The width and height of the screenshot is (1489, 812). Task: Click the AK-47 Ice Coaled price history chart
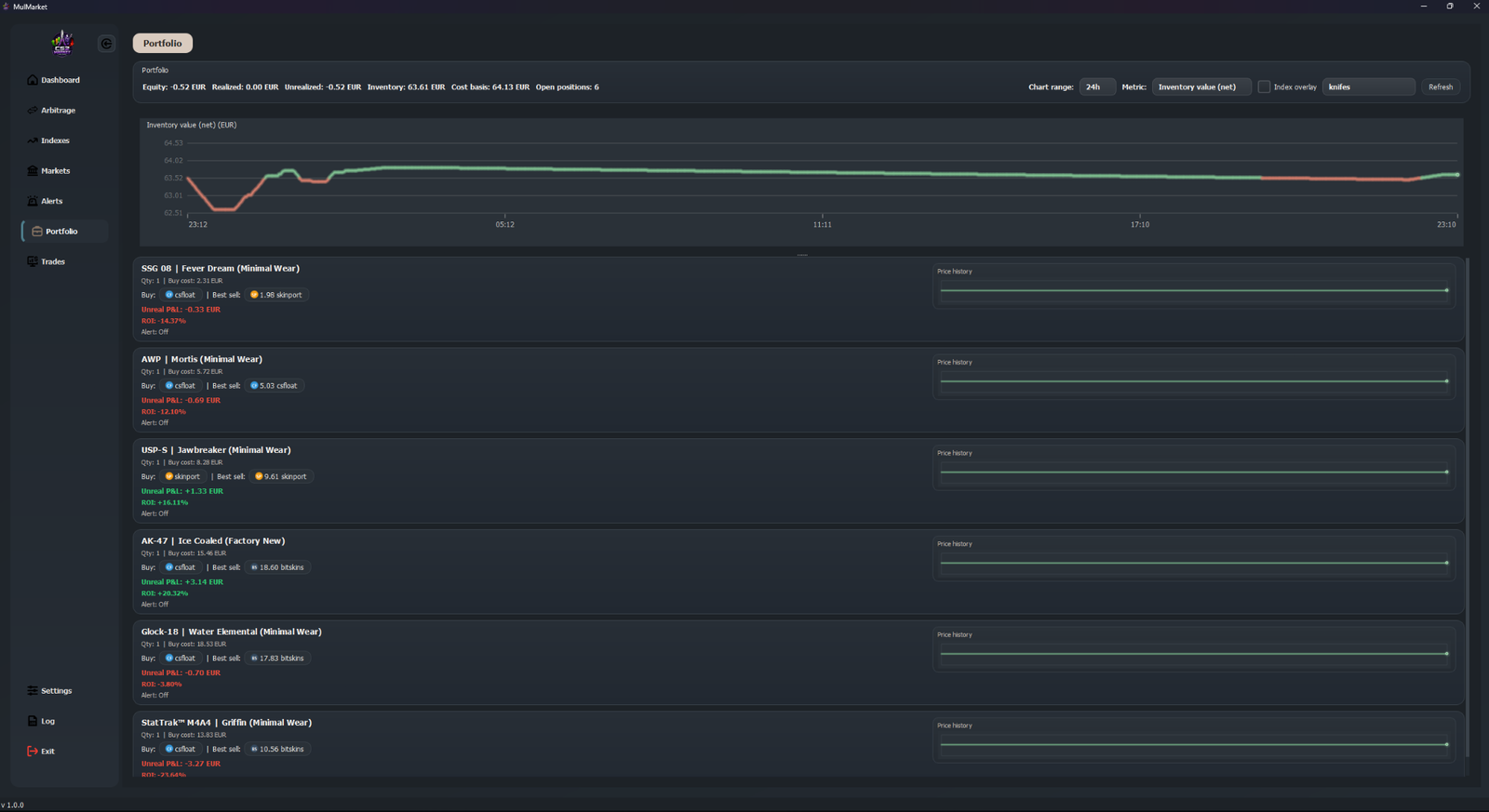tap(1193, 563)
